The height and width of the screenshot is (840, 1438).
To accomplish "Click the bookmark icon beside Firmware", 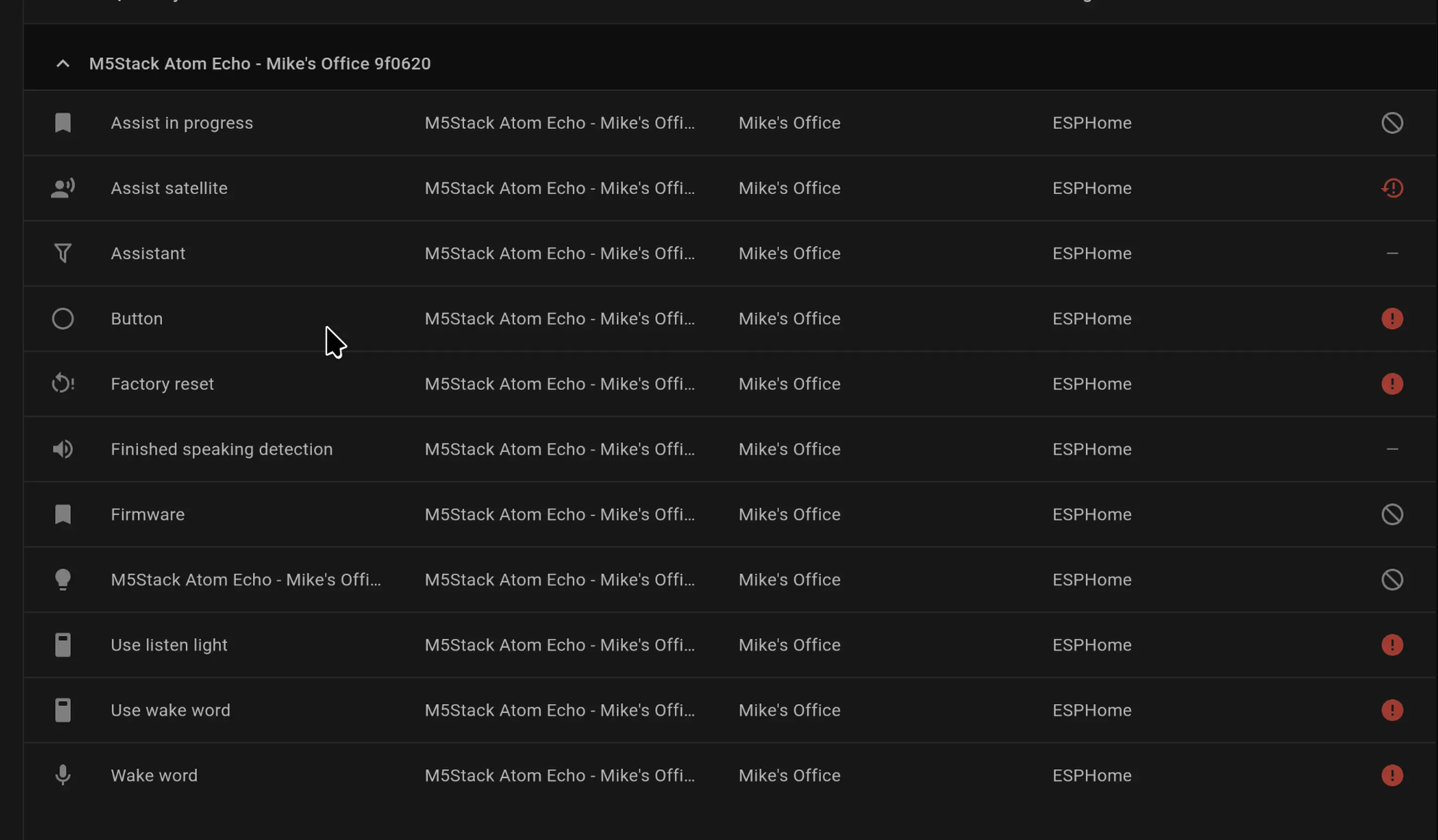I will 63,514.
